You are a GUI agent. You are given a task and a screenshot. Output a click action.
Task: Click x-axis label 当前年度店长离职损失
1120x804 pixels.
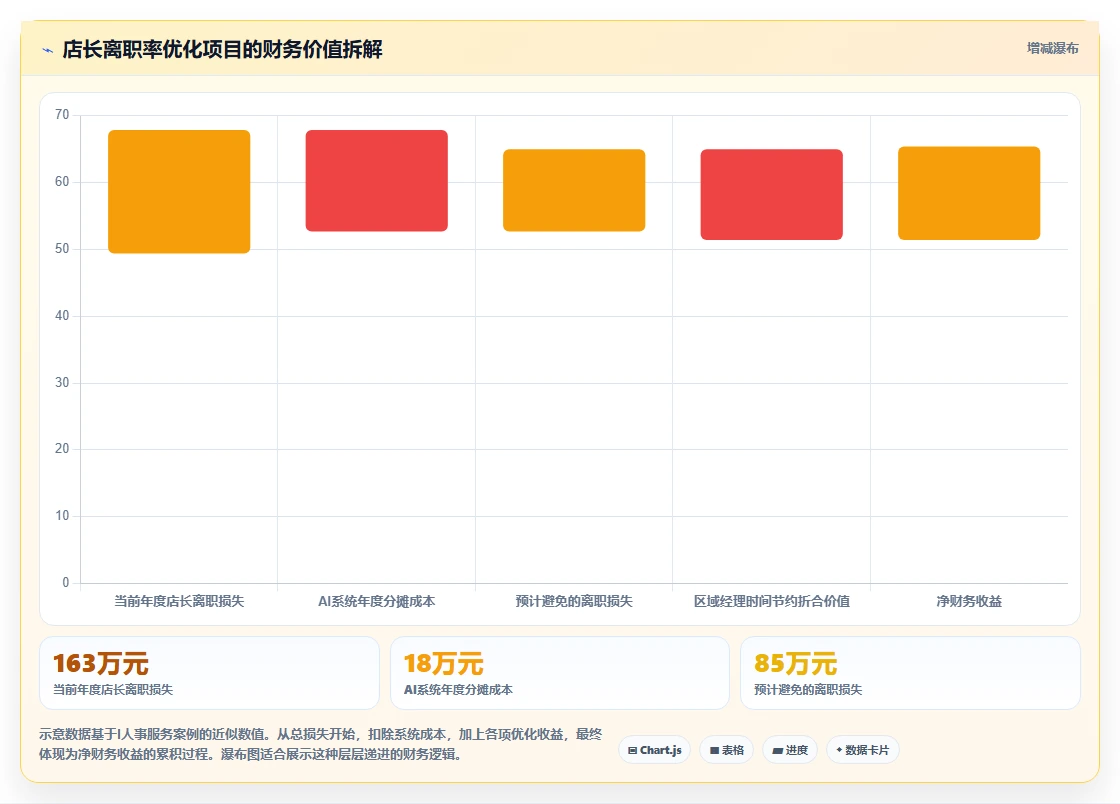(179, 601)
